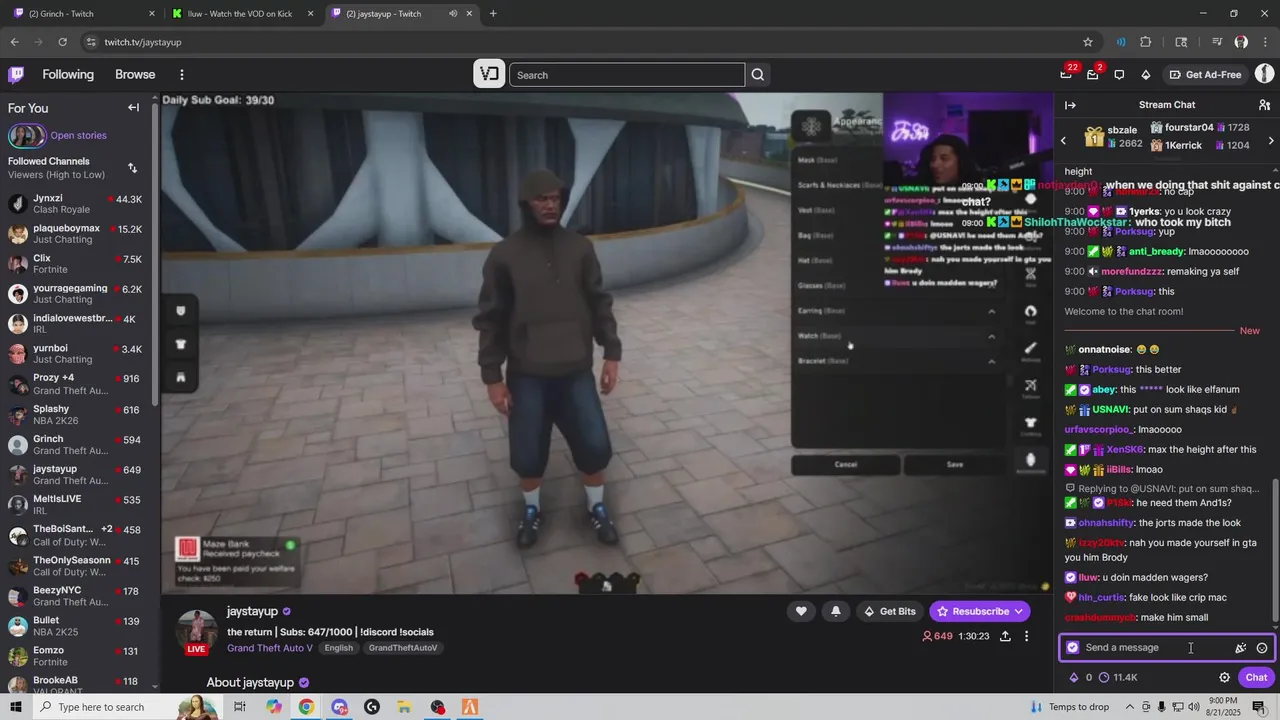Collapse the For You sidebar
Viewport: 1280px width, 720px height.
[133, 107]
